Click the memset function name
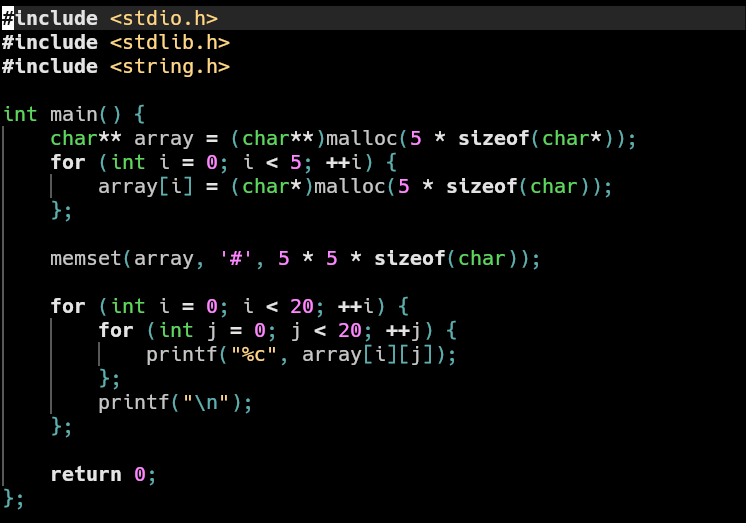The image size is (746, 523). 86,258
